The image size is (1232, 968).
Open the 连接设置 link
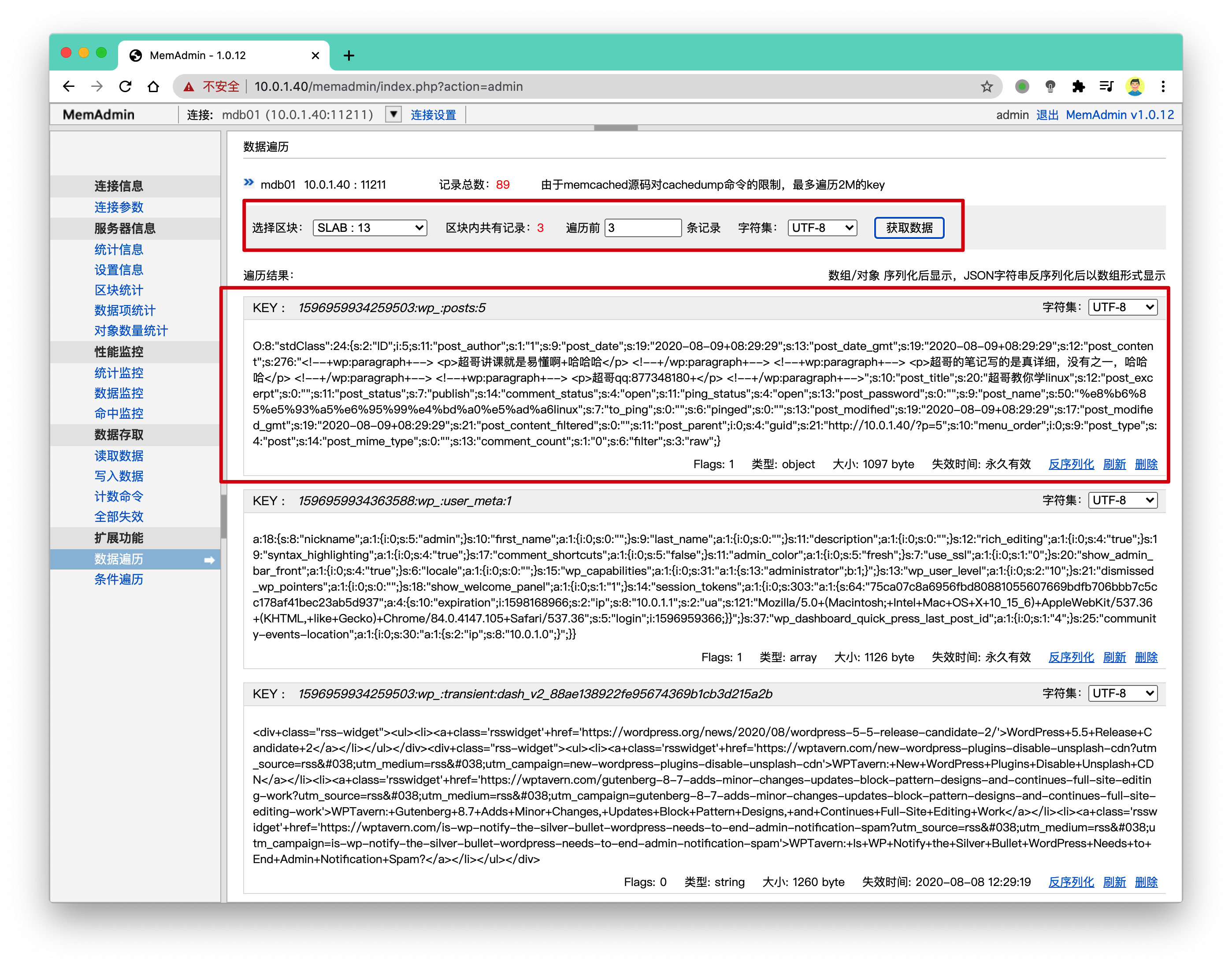tap(433, 115)
